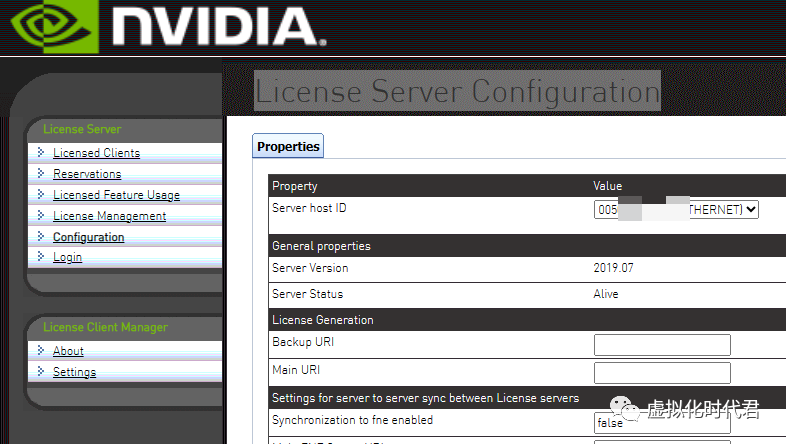786x444 pixels.
Task: Focus the Backup URI input field
Action: (662, 345)
